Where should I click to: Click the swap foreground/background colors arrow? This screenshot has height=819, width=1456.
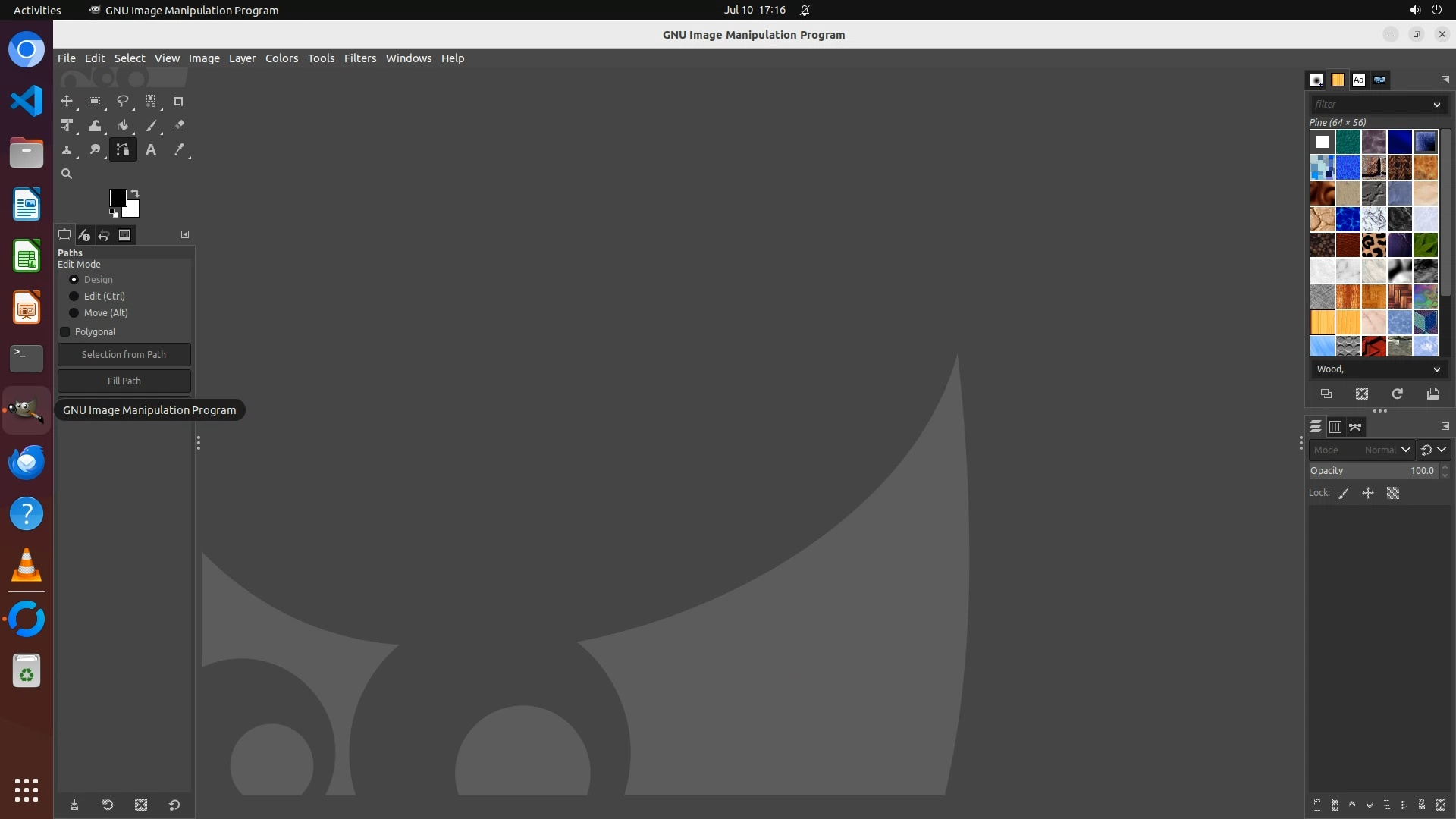[x=135, y=193]
